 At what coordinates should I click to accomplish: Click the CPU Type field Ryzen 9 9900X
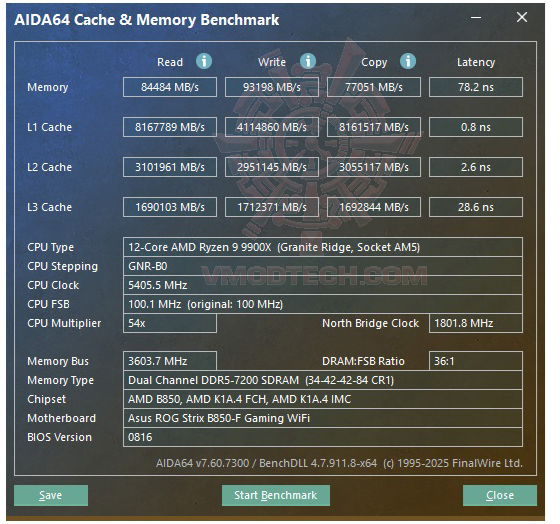coord(323,247)
